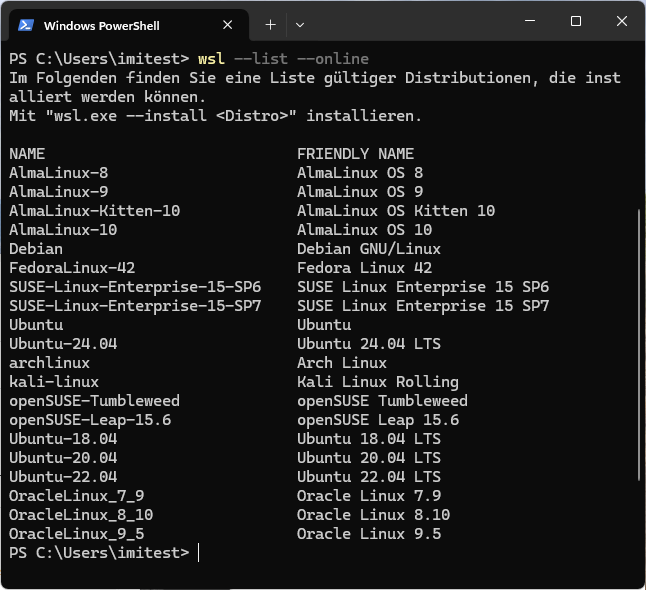Click the 'wsl' command text

click(211, 59)
